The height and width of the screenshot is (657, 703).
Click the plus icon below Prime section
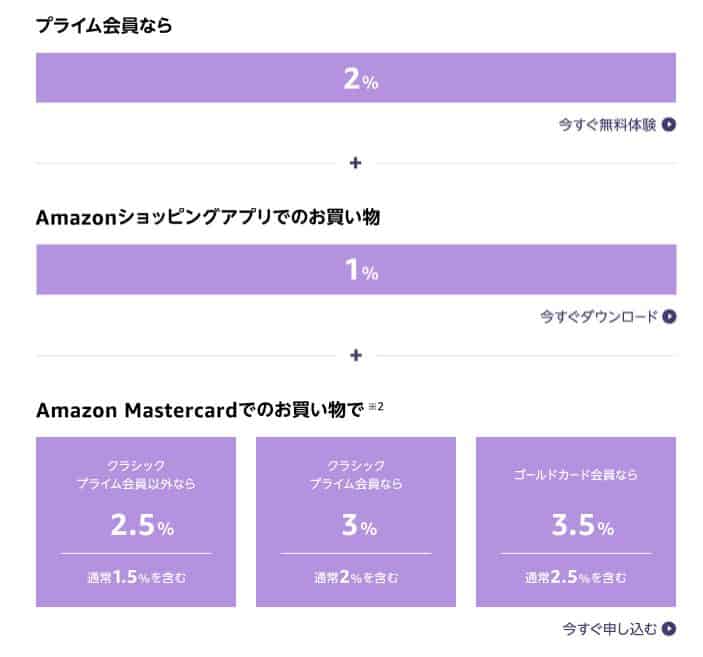click(x=356, y=163)
